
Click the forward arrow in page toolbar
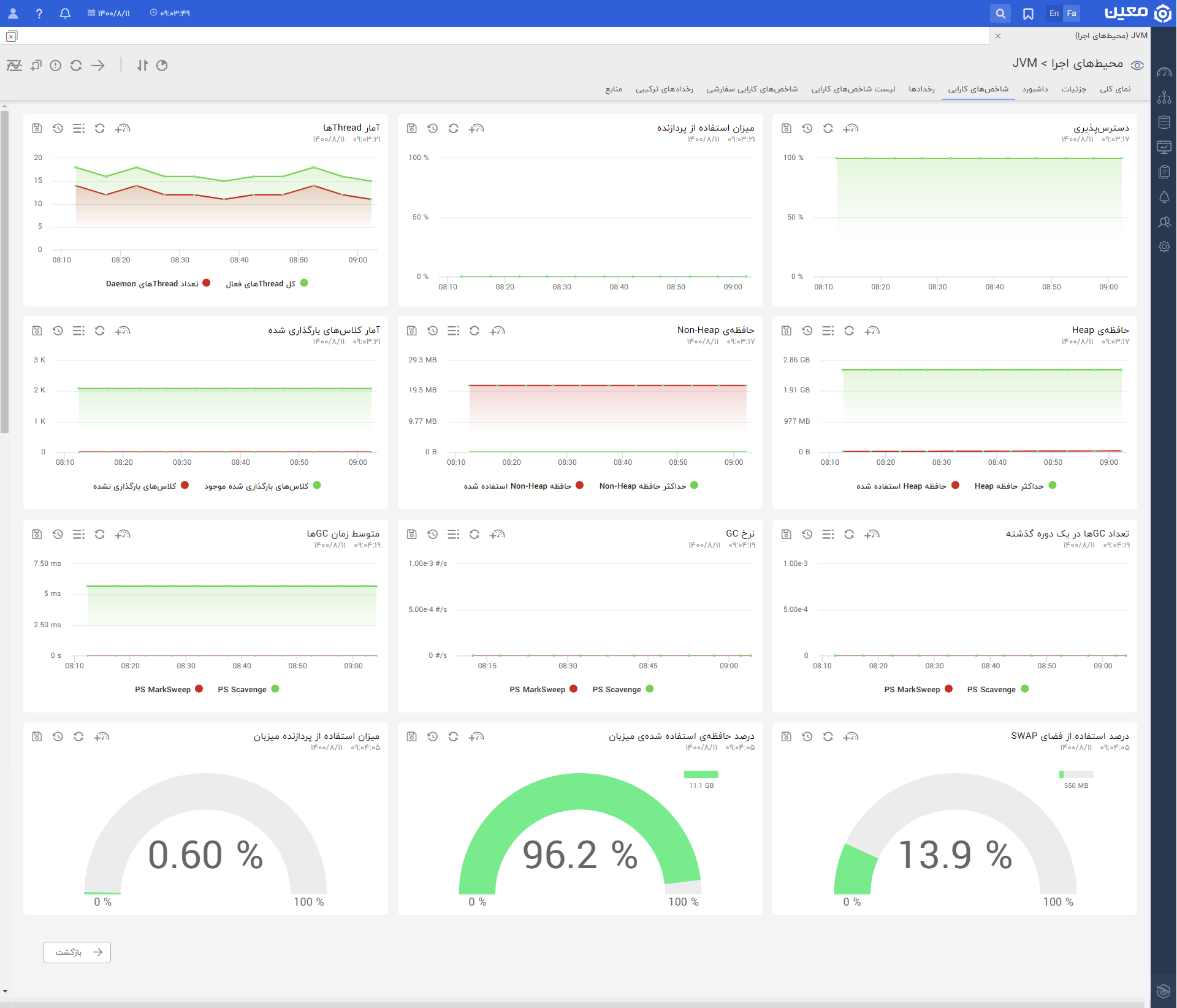coord(98,65)
